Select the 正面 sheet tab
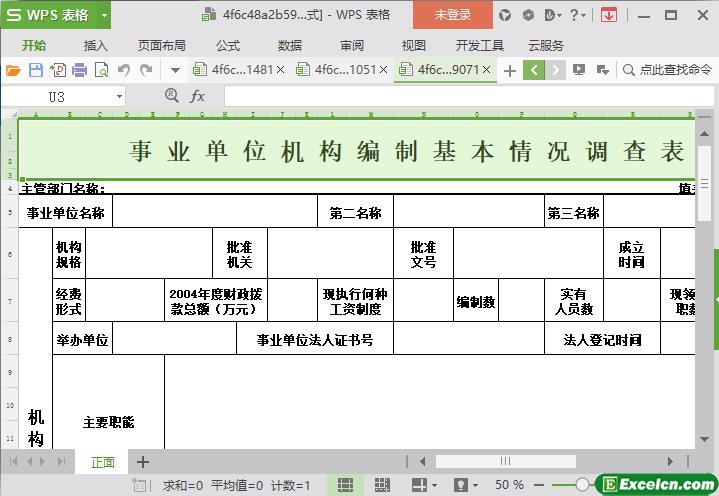719x496 pixels. coord(103,462)
